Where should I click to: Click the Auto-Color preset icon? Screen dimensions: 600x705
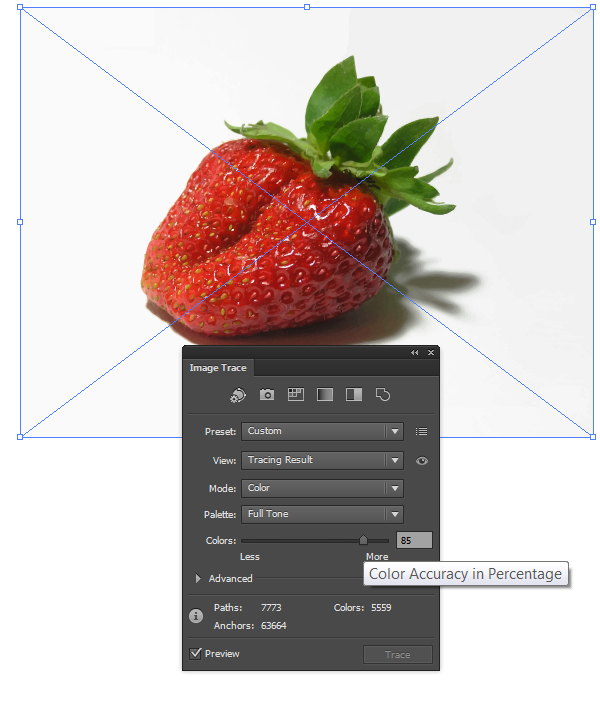click(238, 395)
